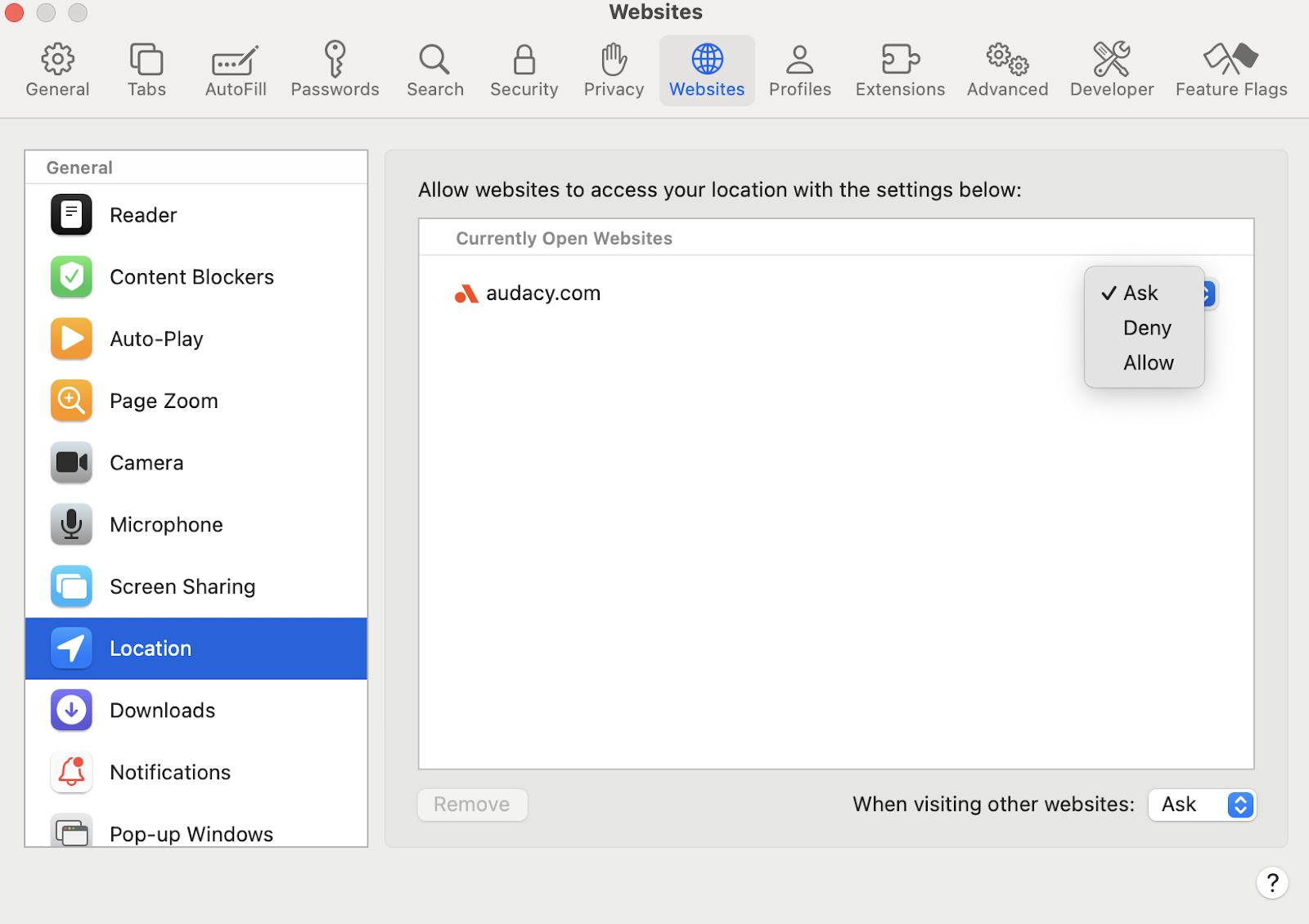Open the Passwords key icon in toolbar
This screenshot has height=924, width=1309.
(x=335, y=70)
